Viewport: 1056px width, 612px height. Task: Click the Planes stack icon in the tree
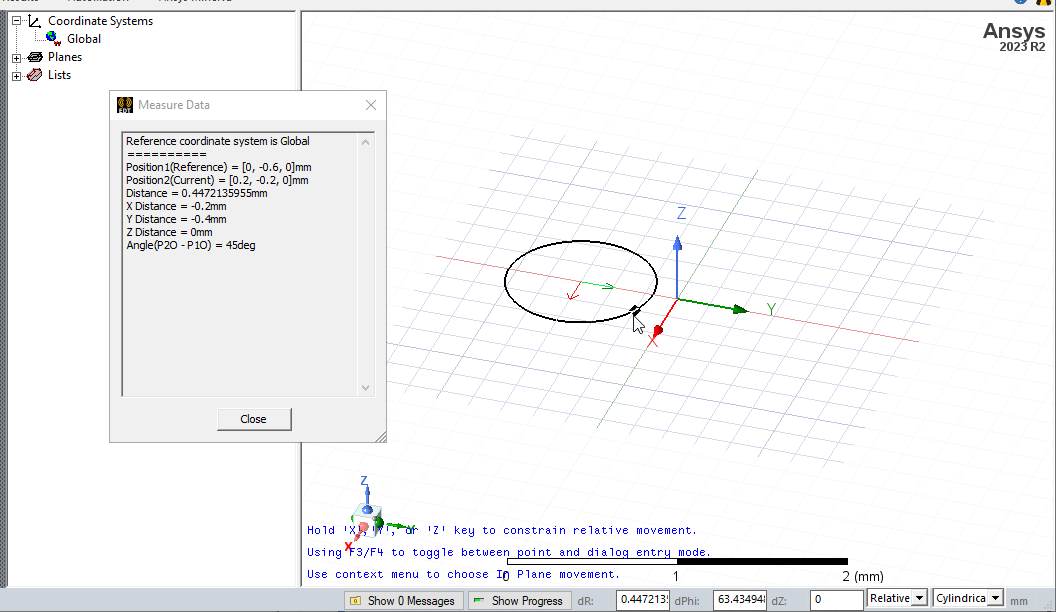33,57
